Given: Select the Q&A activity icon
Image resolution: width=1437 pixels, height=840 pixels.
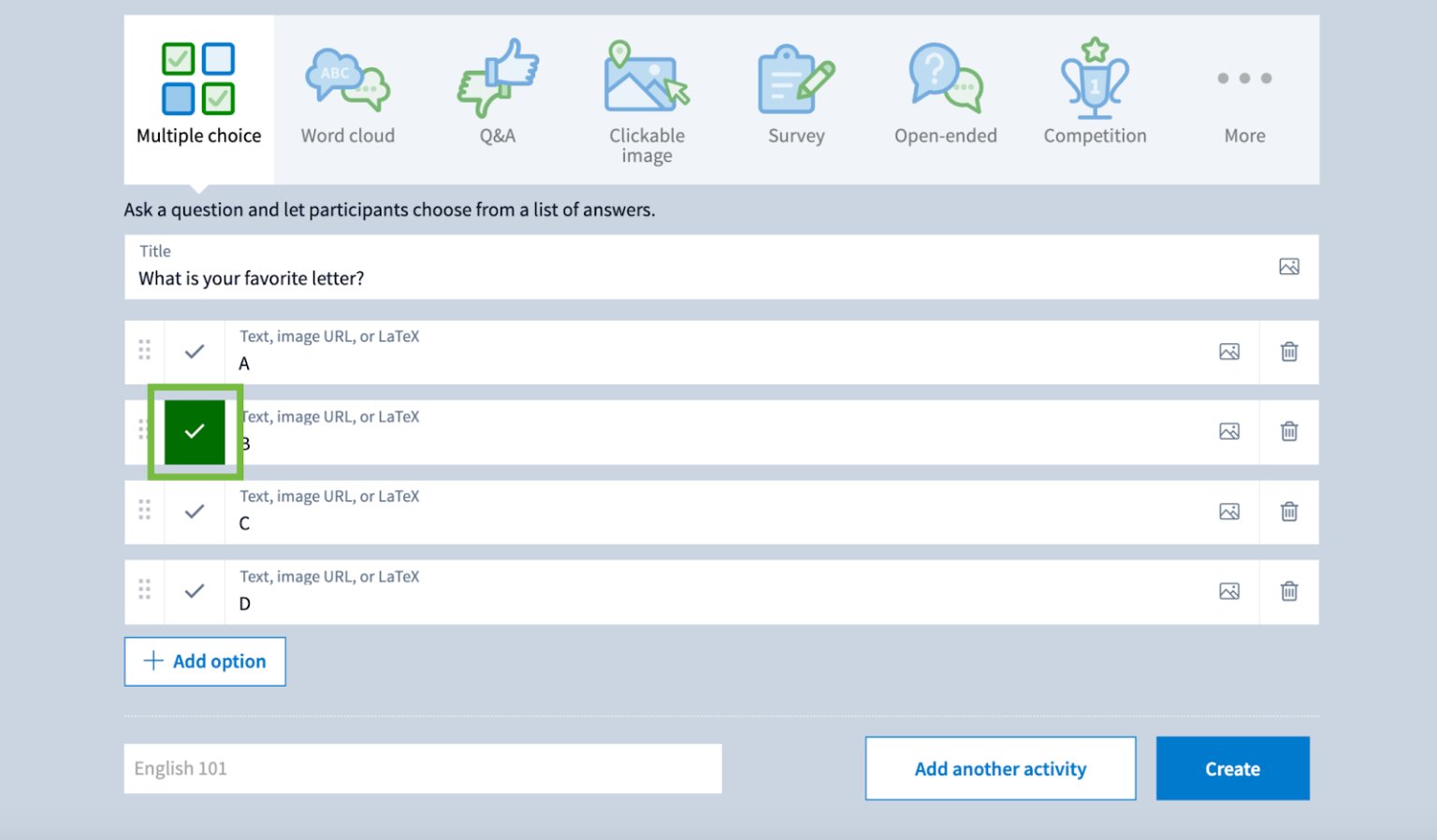Looking at the screenshot, I should 497,80.
